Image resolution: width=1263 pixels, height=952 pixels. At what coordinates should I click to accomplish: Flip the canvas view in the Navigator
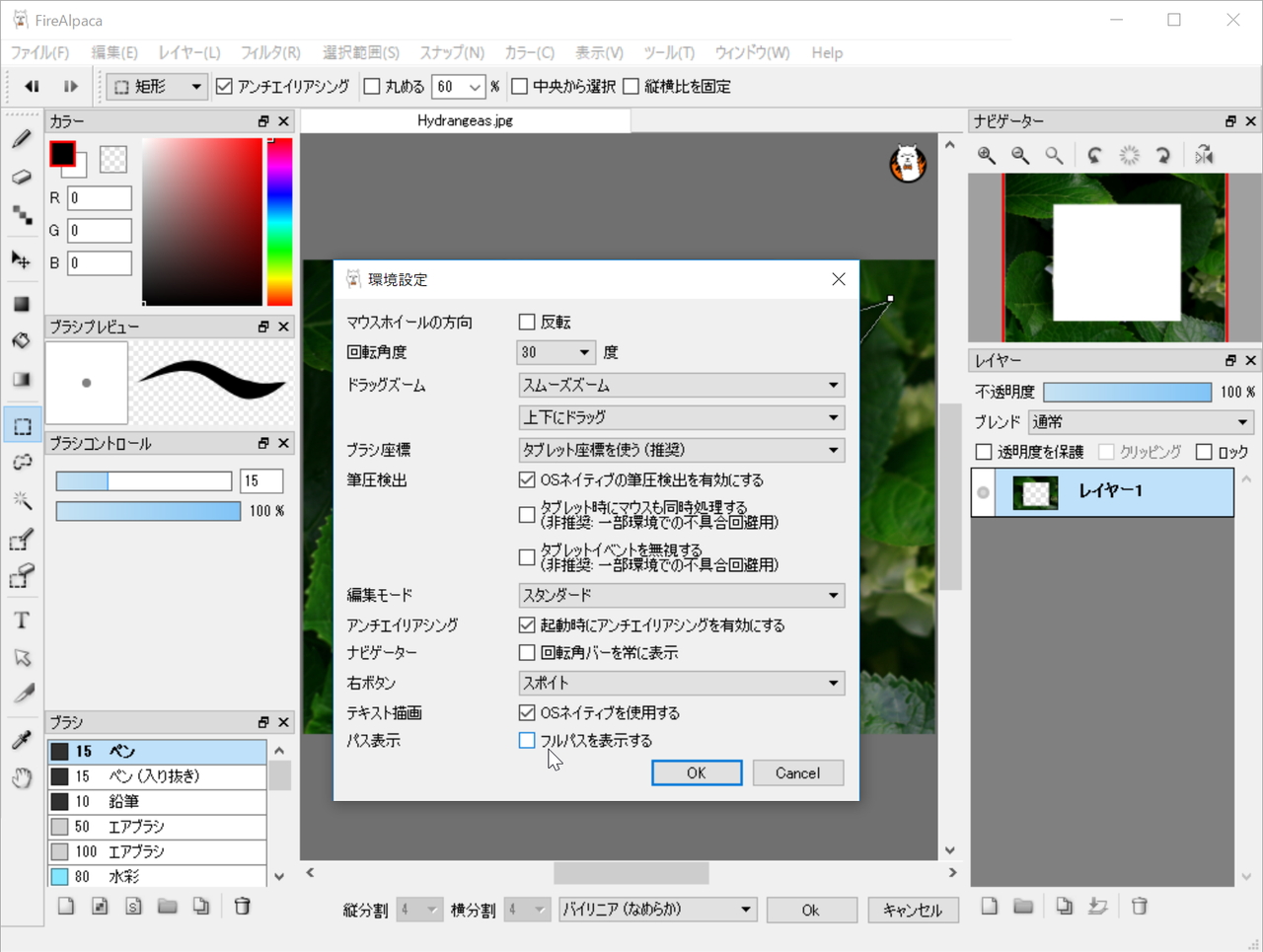(x=1204, y=155)
